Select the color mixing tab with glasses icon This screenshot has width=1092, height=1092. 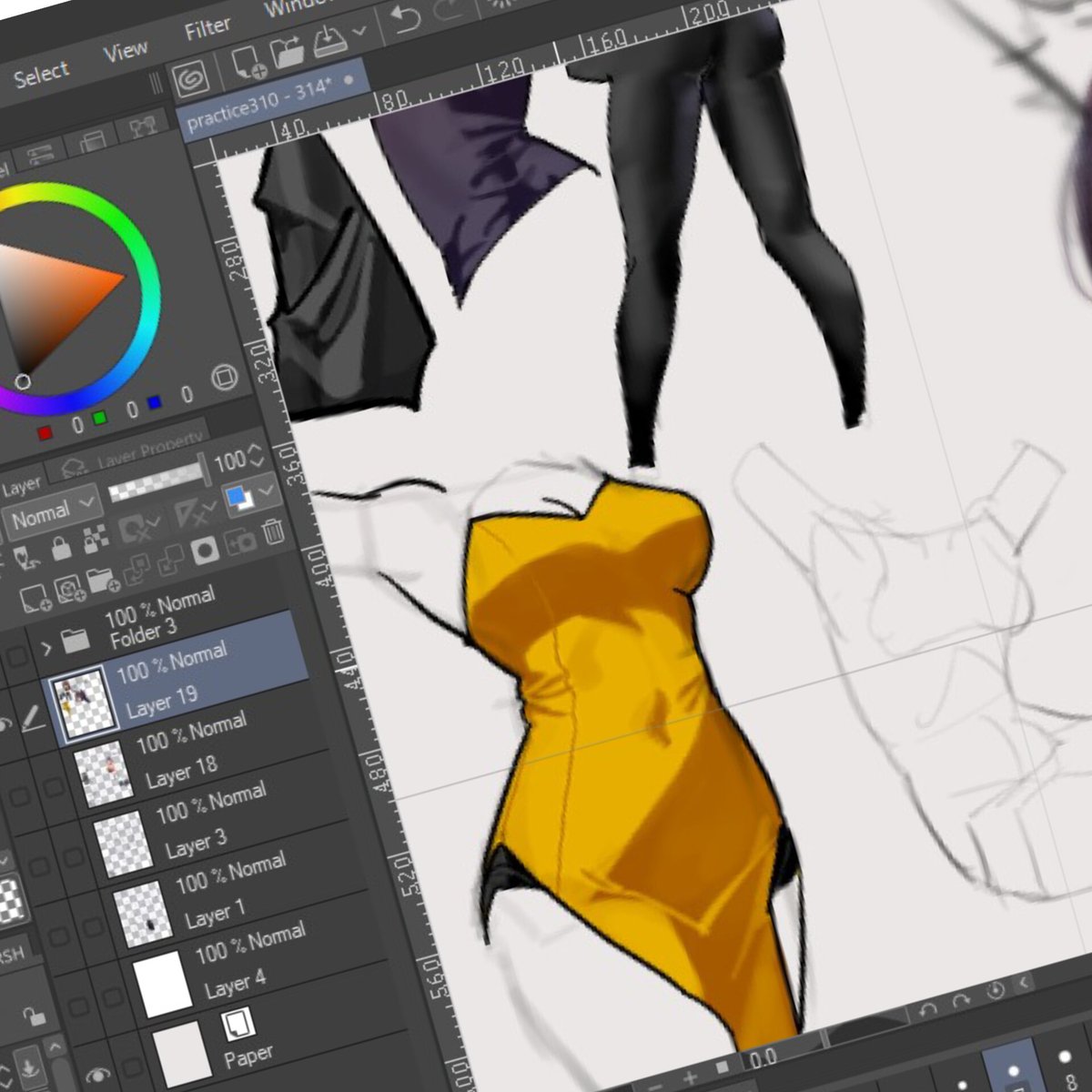(x=141, y=126)
